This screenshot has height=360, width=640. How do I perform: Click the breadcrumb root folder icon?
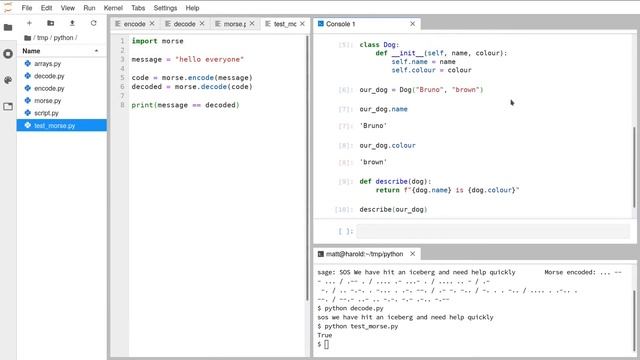(x=28, y=38)
